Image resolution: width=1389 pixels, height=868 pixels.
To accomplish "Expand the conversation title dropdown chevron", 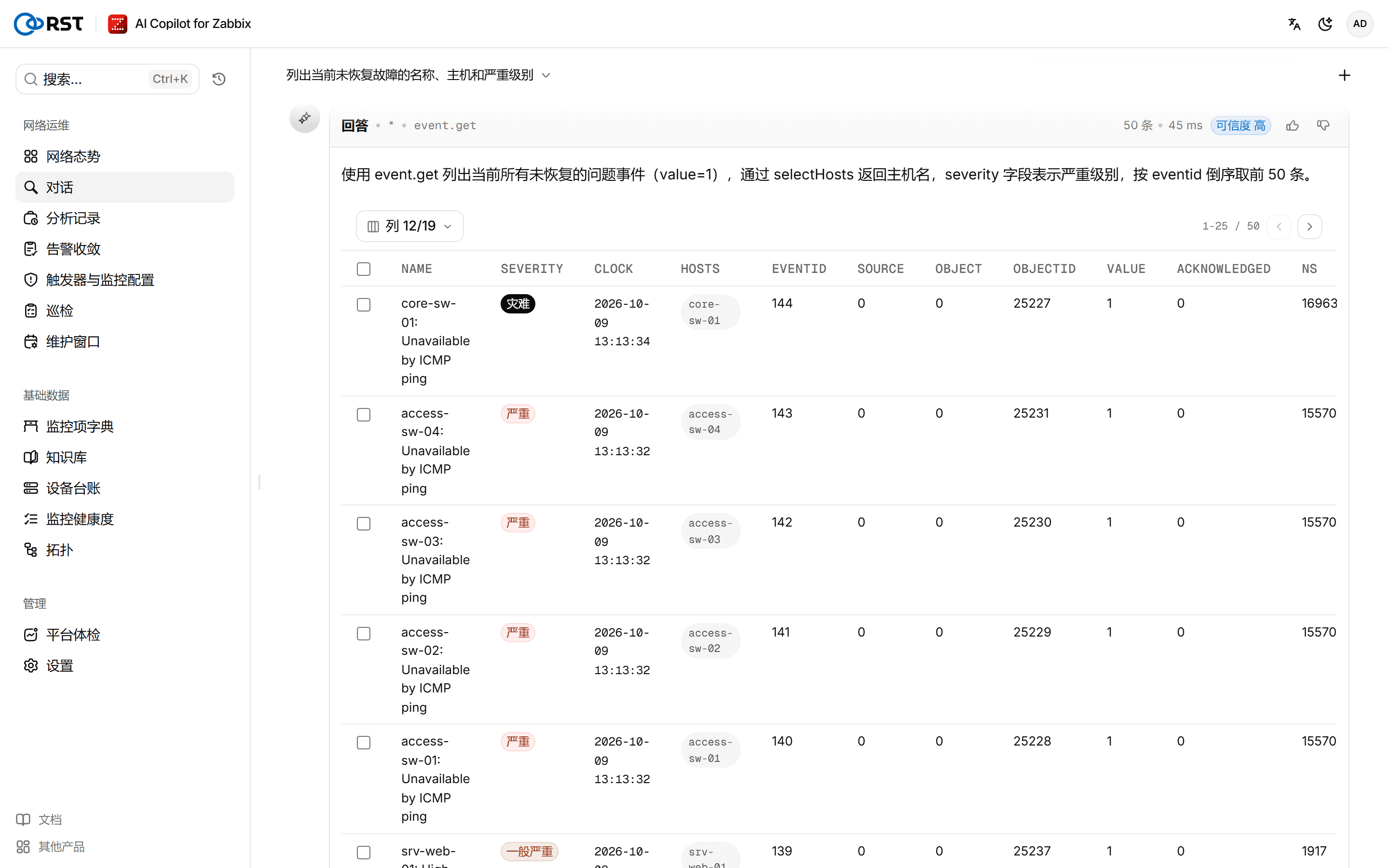I will tap(546, 75).
